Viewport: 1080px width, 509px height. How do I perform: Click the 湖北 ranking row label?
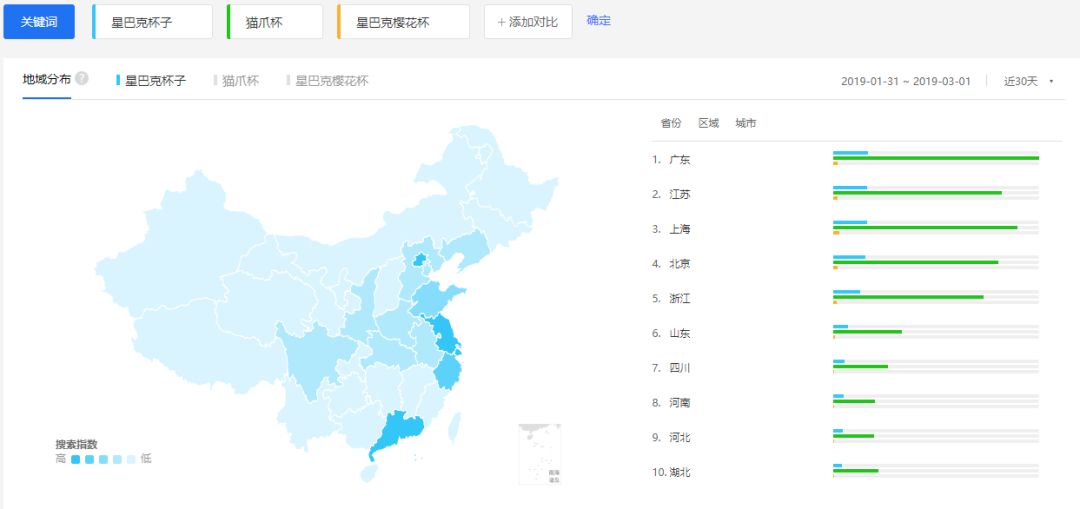[x=680, y=472]
